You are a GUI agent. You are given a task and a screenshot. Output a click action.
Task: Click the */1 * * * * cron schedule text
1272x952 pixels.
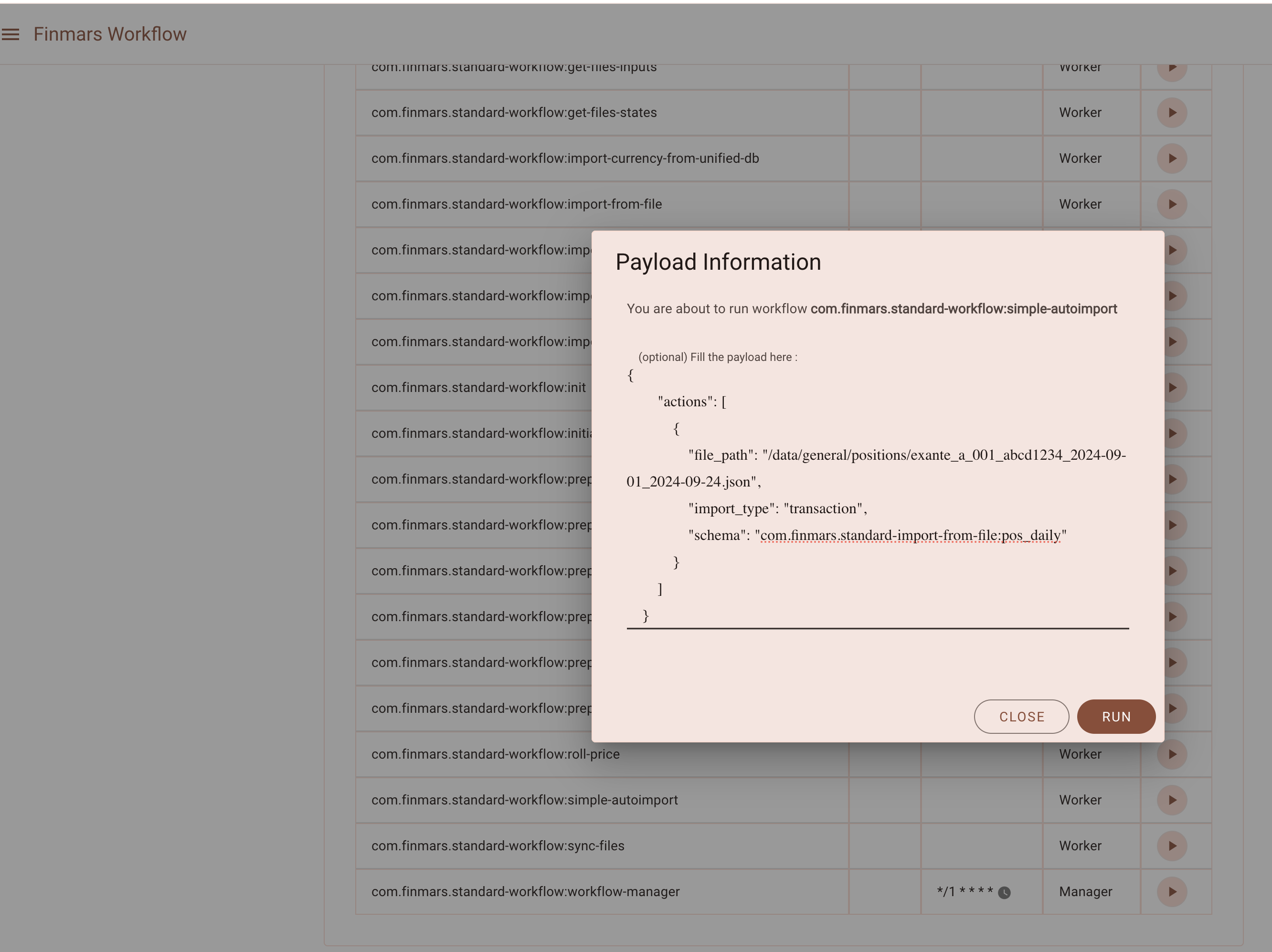coord(965,892)
